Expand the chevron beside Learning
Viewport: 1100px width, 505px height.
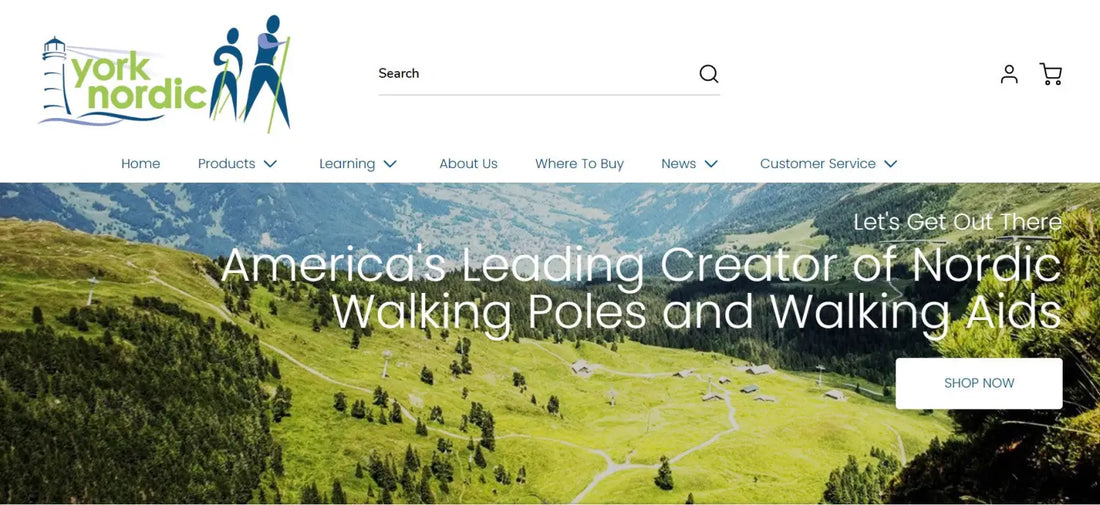(391, 164)
